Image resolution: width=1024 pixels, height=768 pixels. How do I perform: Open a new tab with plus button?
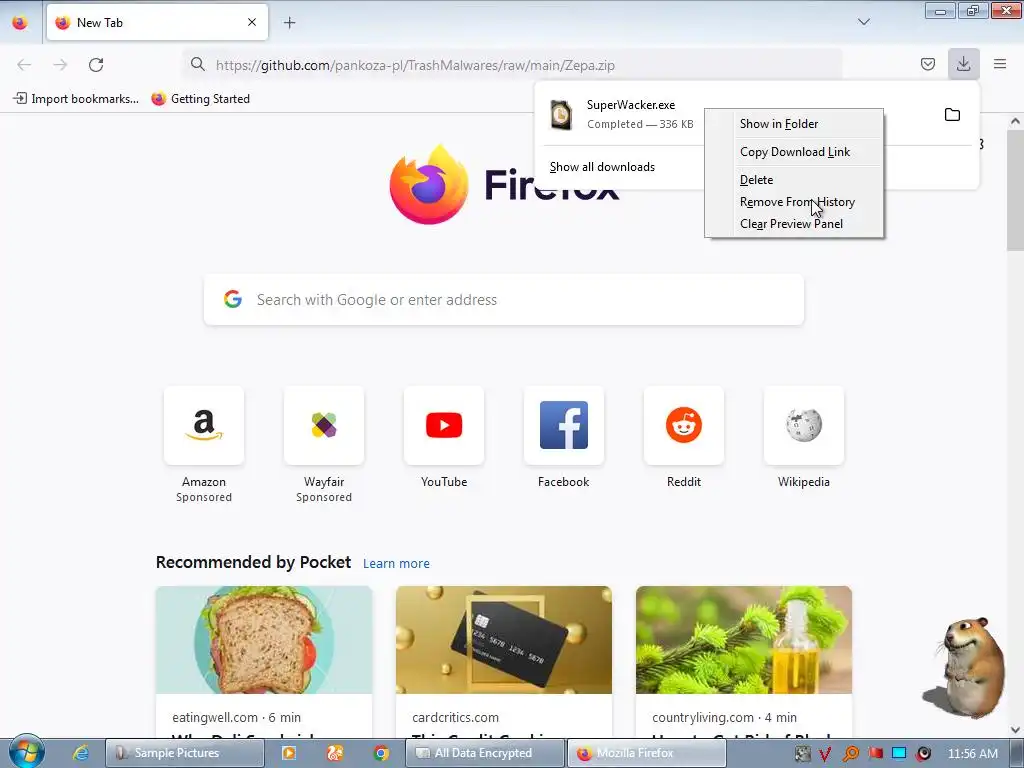tap(289, 23)
